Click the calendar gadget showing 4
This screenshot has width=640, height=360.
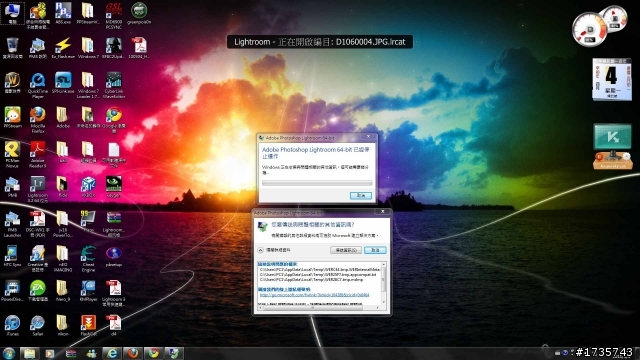pyautogui.click(x=612, y=80)
